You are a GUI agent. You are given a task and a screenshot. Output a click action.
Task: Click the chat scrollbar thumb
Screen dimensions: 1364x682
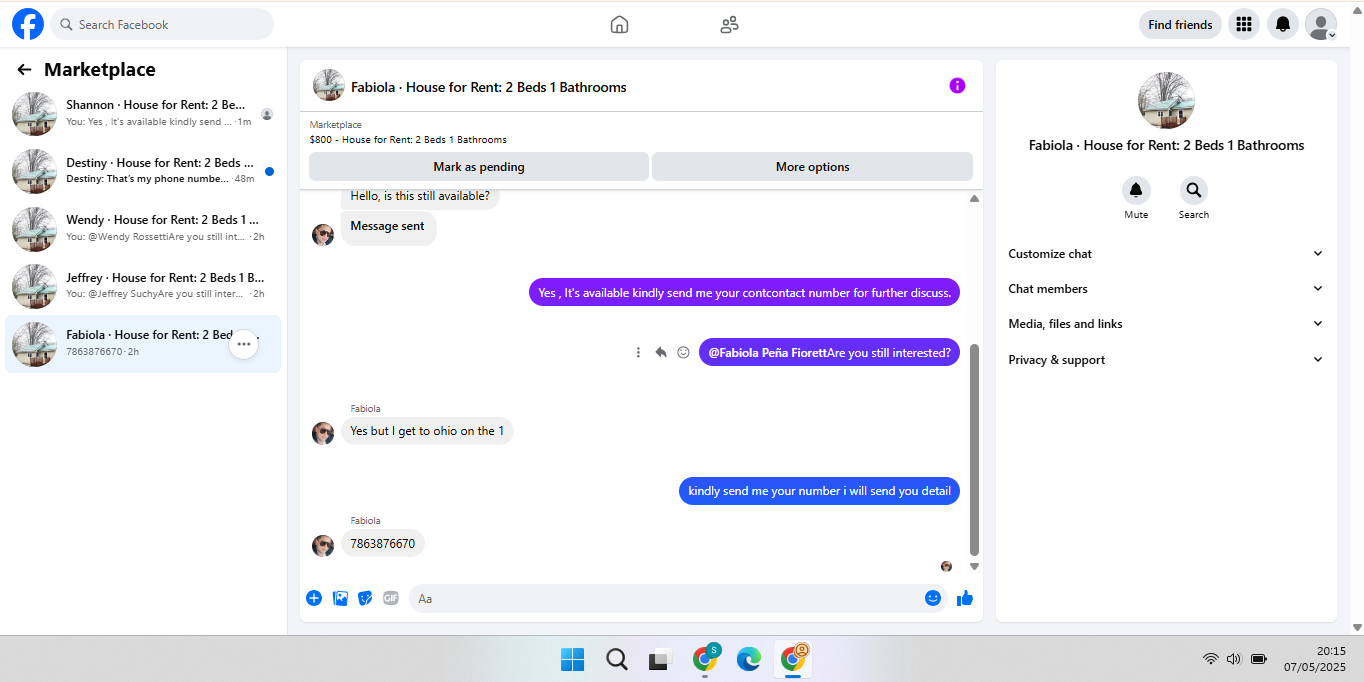tap(975, 450)
